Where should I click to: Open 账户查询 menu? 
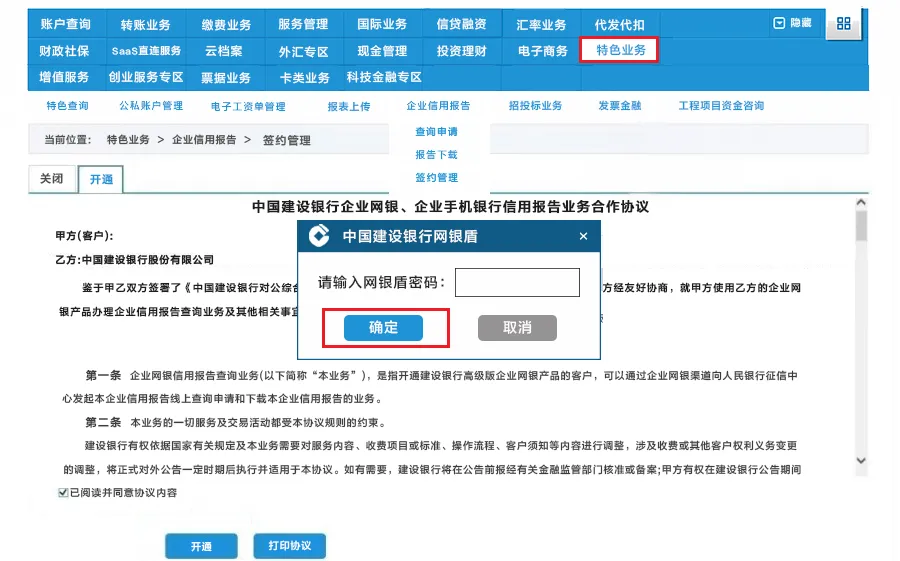point(65,24)
